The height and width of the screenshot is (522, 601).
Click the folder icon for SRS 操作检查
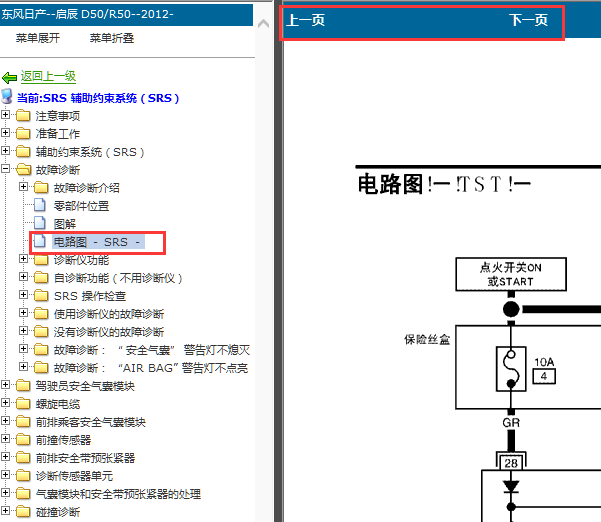(x=41, y=295)
